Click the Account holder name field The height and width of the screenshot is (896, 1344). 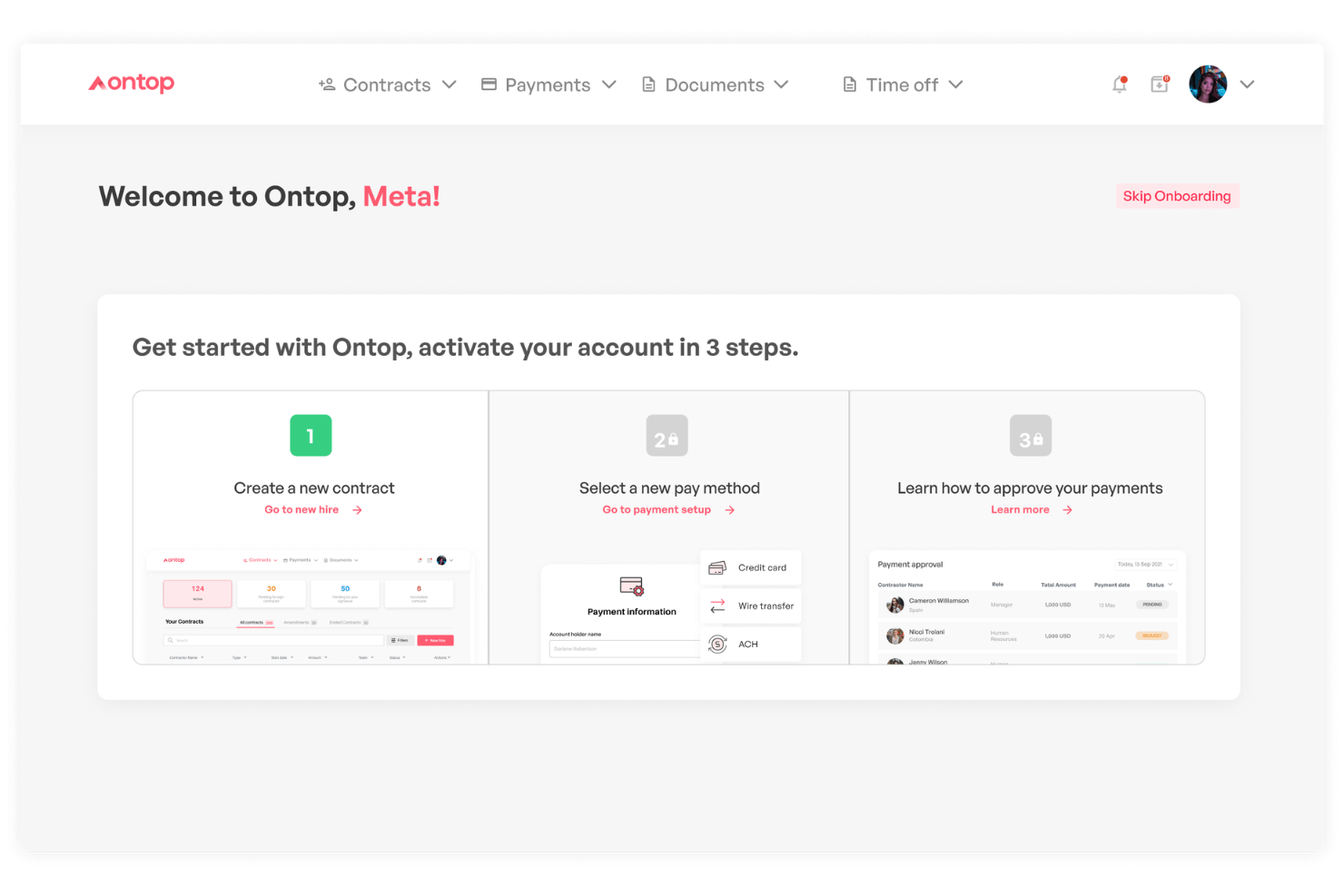(624, 649)
